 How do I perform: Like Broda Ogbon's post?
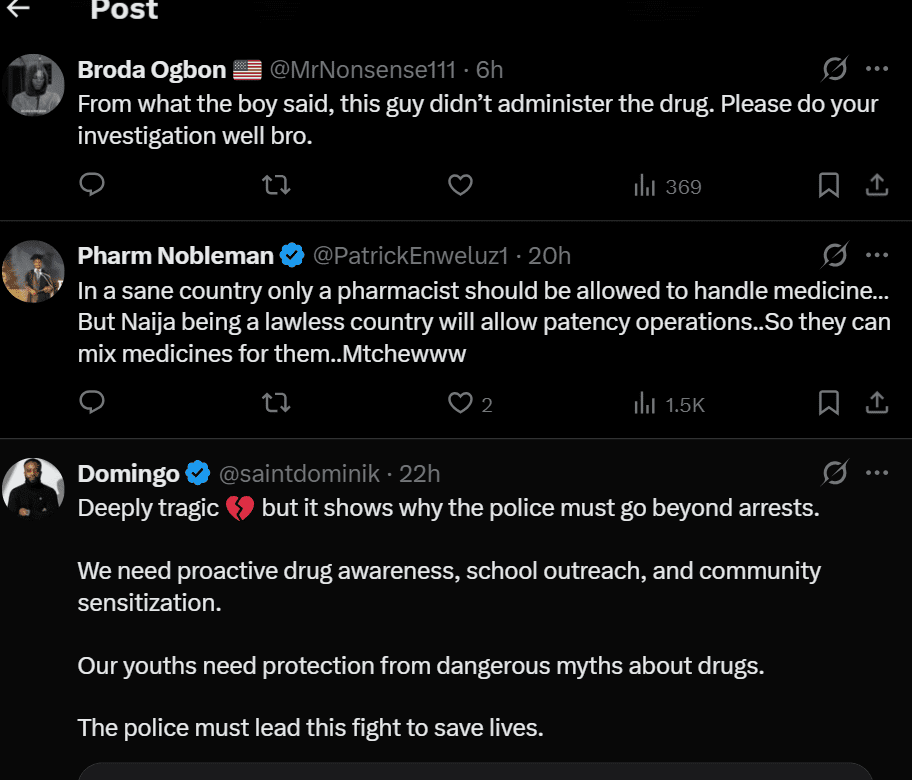pyautogui.click(x=460, y=186)
